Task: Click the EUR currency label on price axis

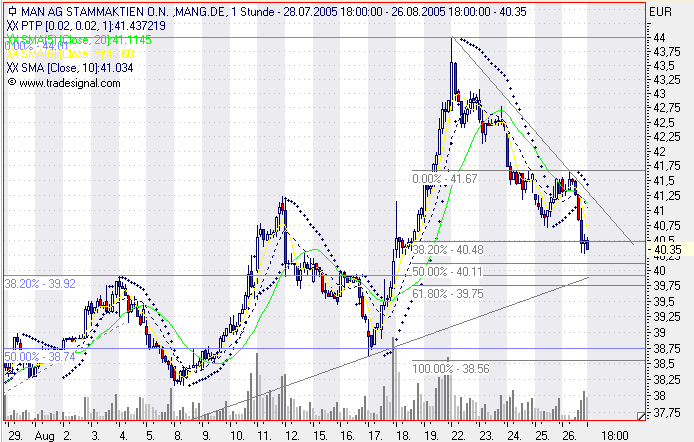Action: click(660, 12)
